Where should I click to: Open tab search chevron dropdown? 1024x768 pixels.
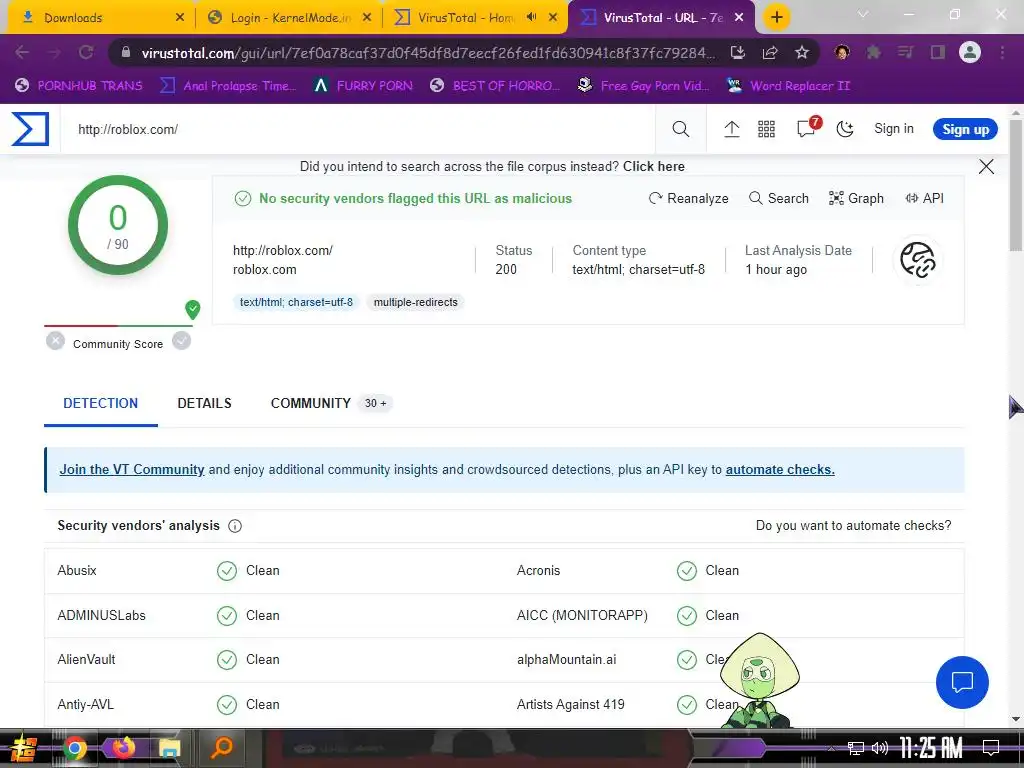863,14
